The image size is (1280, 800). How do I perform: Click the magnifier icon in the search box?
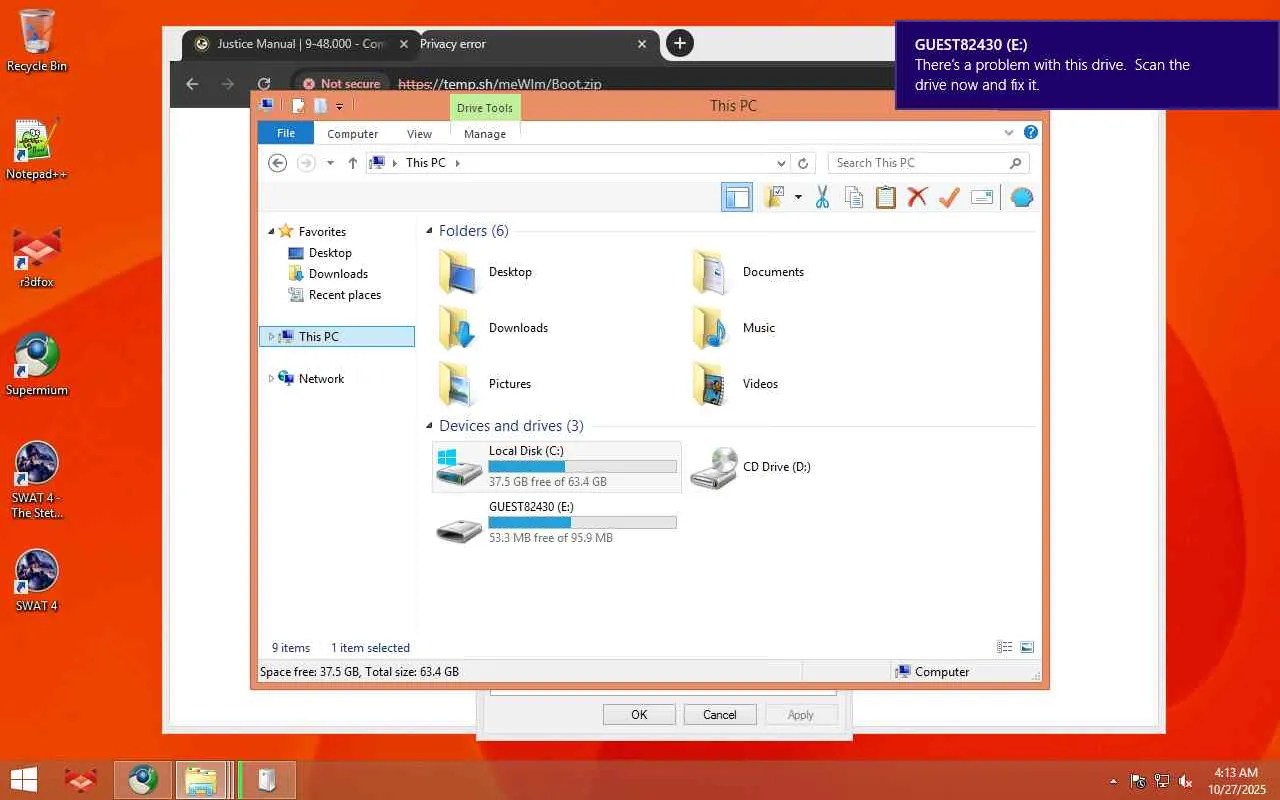coord(1016,163)
